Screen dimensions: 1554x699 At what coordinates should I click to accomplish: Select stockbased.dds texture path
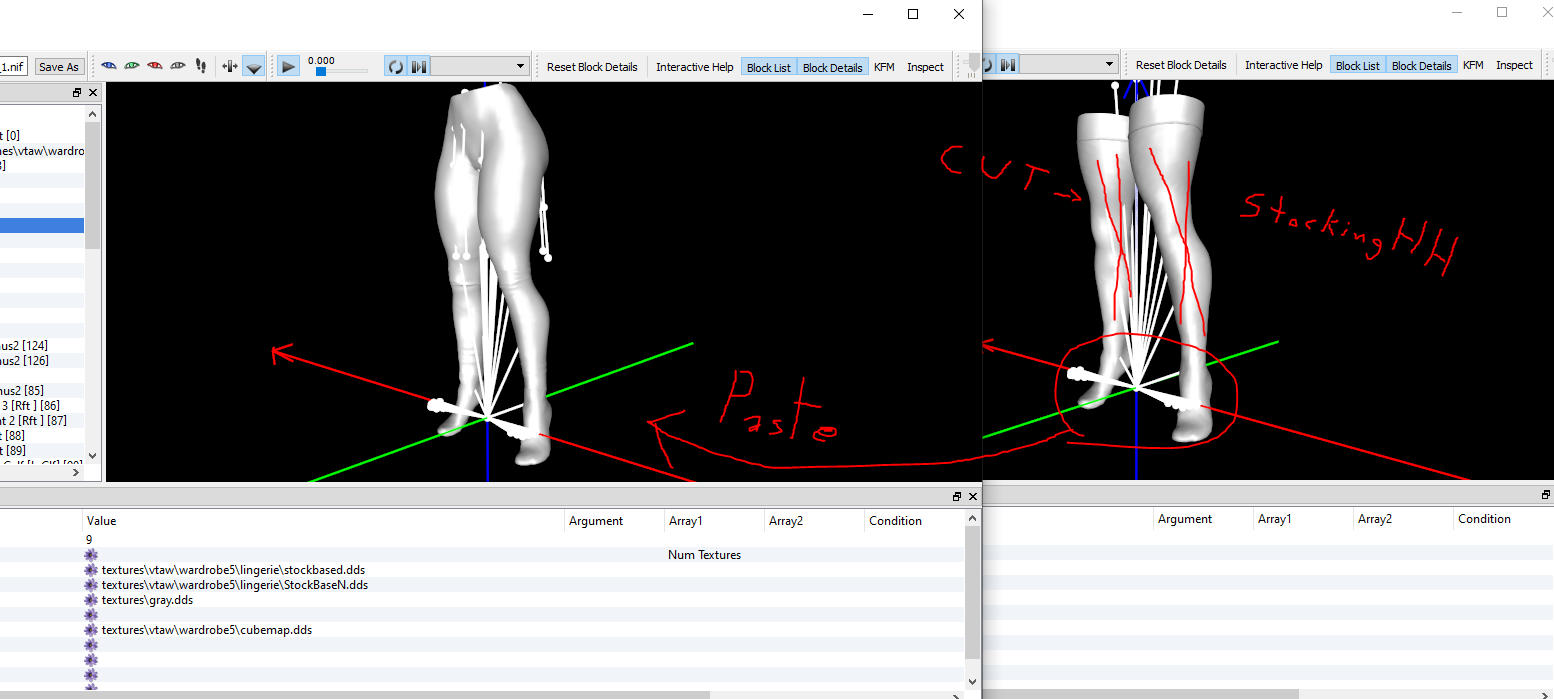(x=233, y=570)
